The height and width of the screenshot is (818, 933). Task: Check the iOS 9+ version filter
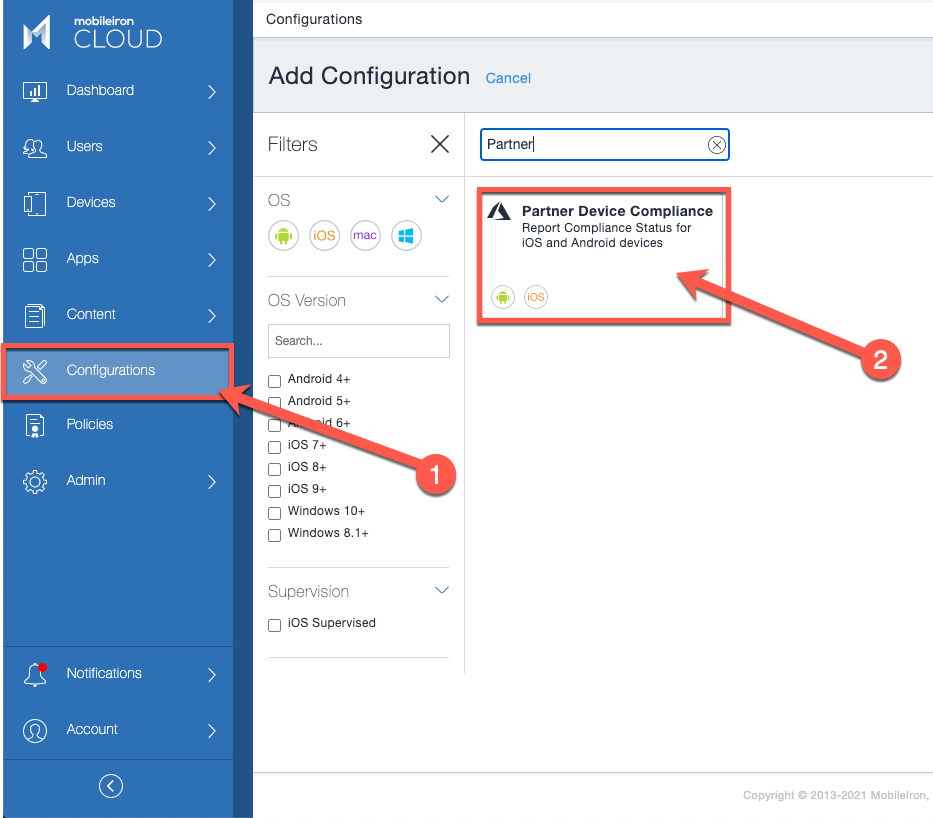[x=274, y=491]
